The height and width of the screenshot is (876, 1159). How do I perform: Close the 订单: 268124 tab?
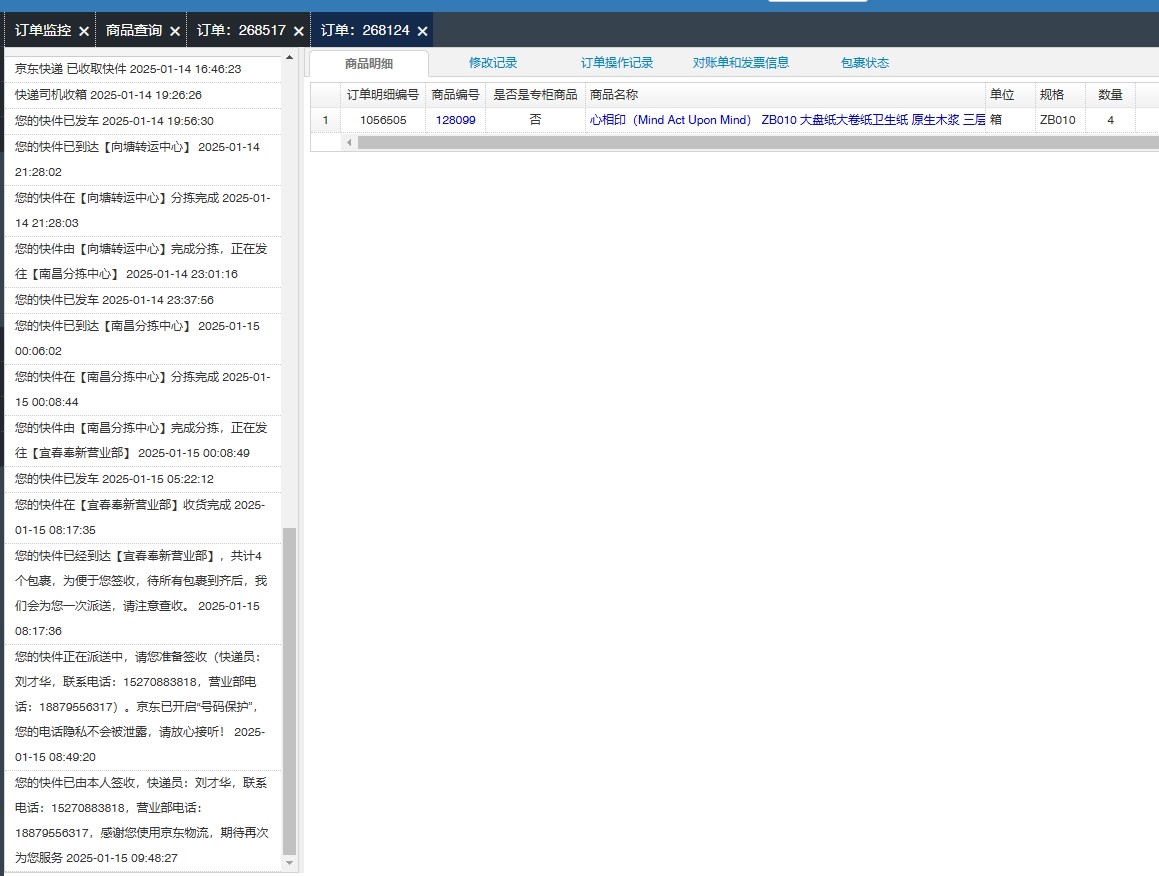[422, 31]
